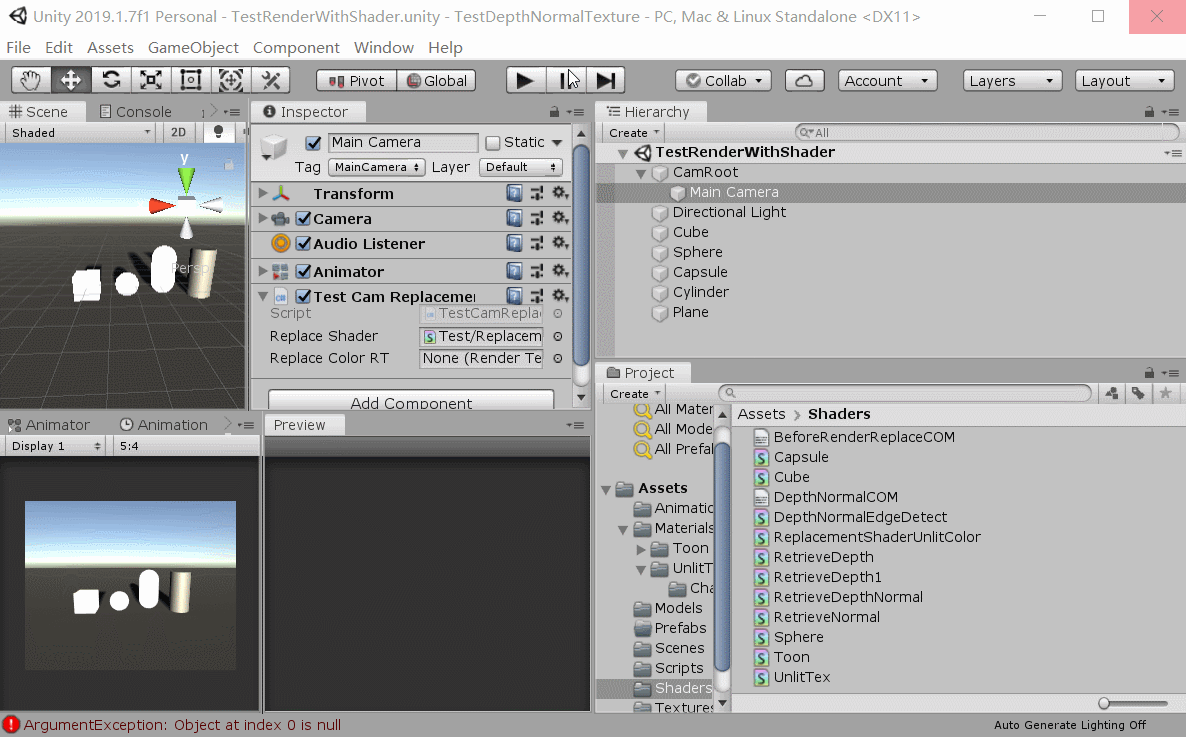
Task: Select the Move tool
Action: pos(71,80)
